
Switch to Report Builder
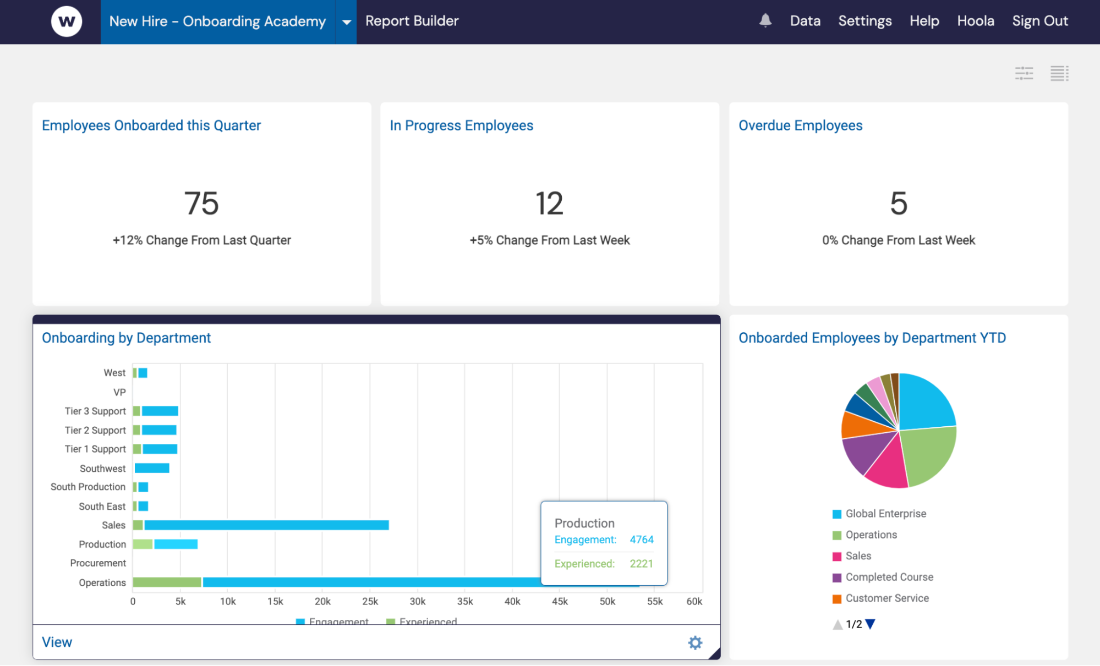point(412,20)
